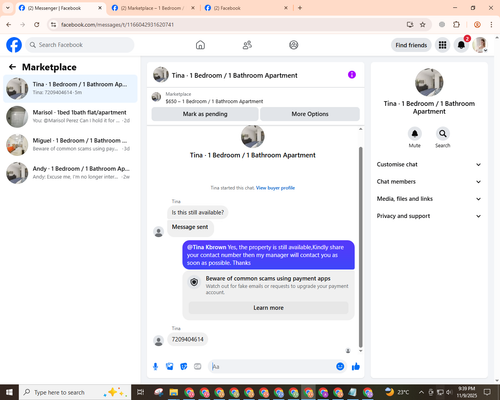Reload the page in browser
This screenshot has height=400, width=500.
pyautogui.click(x=37, y=25)
